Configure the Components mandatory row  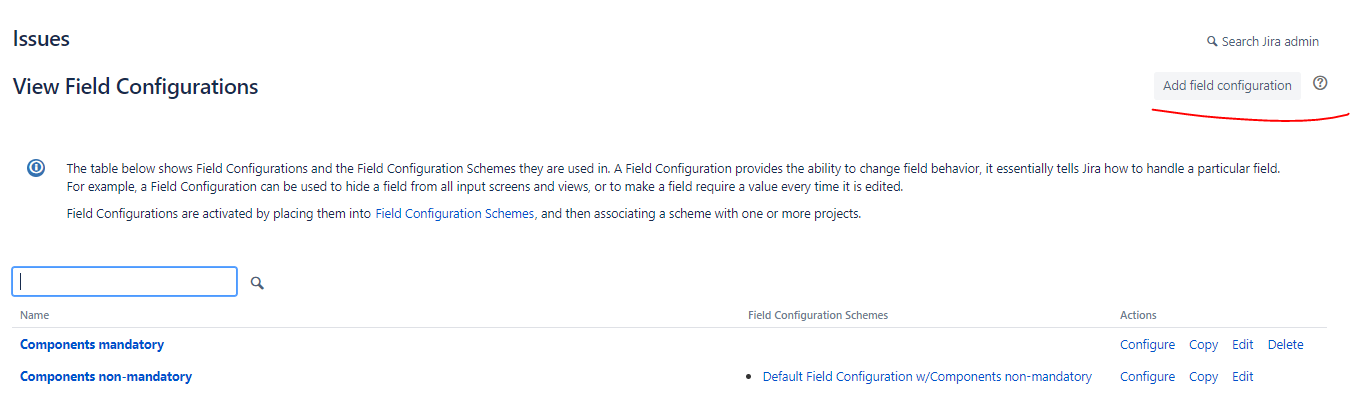click(1147, 345)
